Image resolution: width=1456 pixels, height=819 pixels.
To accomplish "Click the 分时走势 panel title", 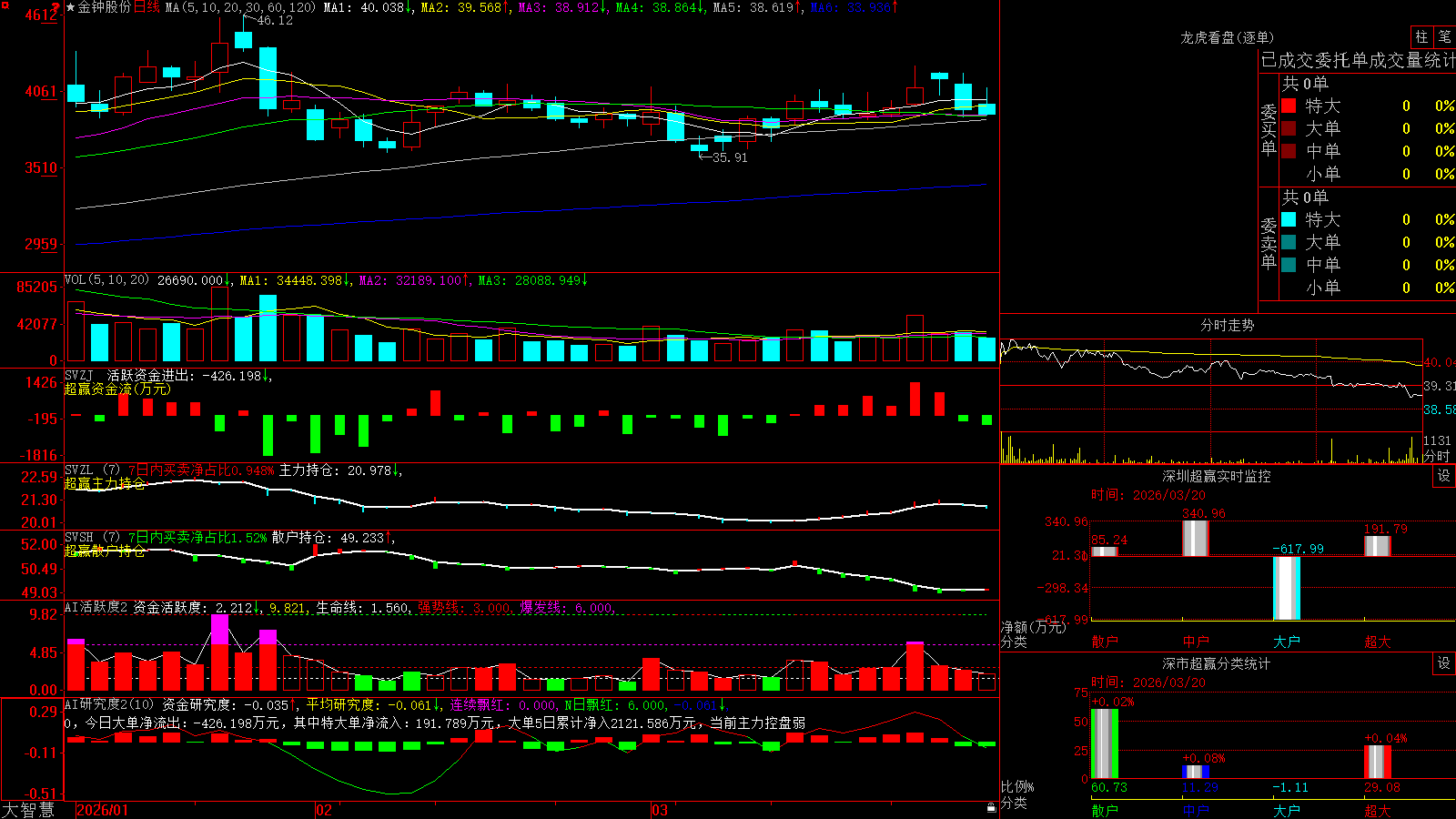I will (1227, 325).
